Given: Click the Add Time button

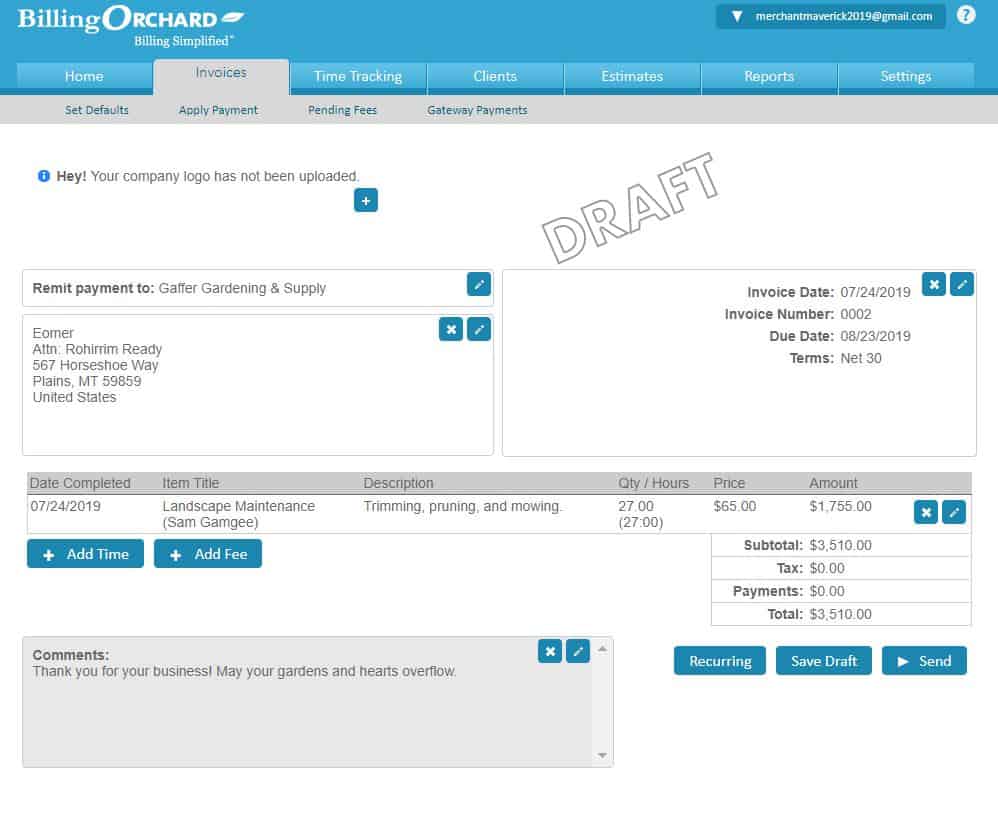Looking at the screenshot, I should pos(85,554).
